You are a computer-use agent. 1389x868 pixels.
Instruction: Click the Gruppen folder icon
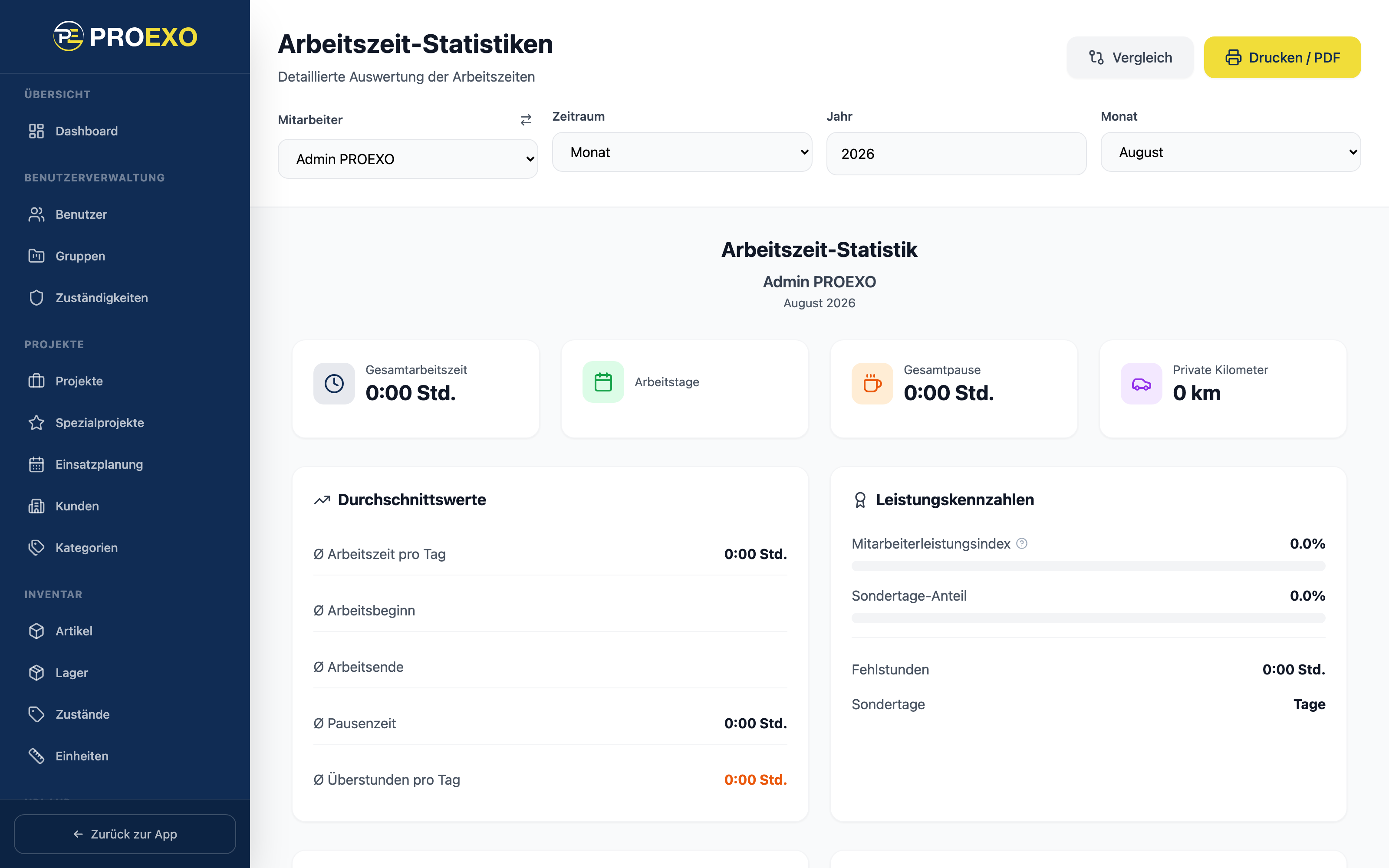[36, 256]
